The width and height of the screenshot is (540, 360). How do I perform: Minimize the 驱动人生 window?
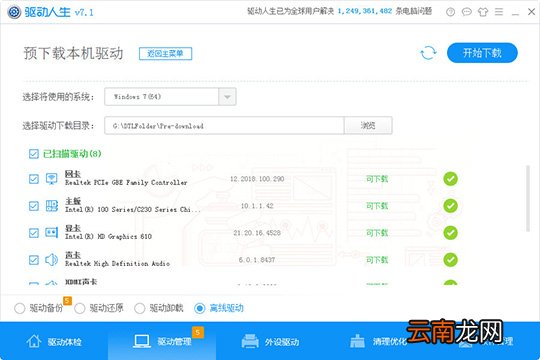pyautogui.click(x=515, y=13)
